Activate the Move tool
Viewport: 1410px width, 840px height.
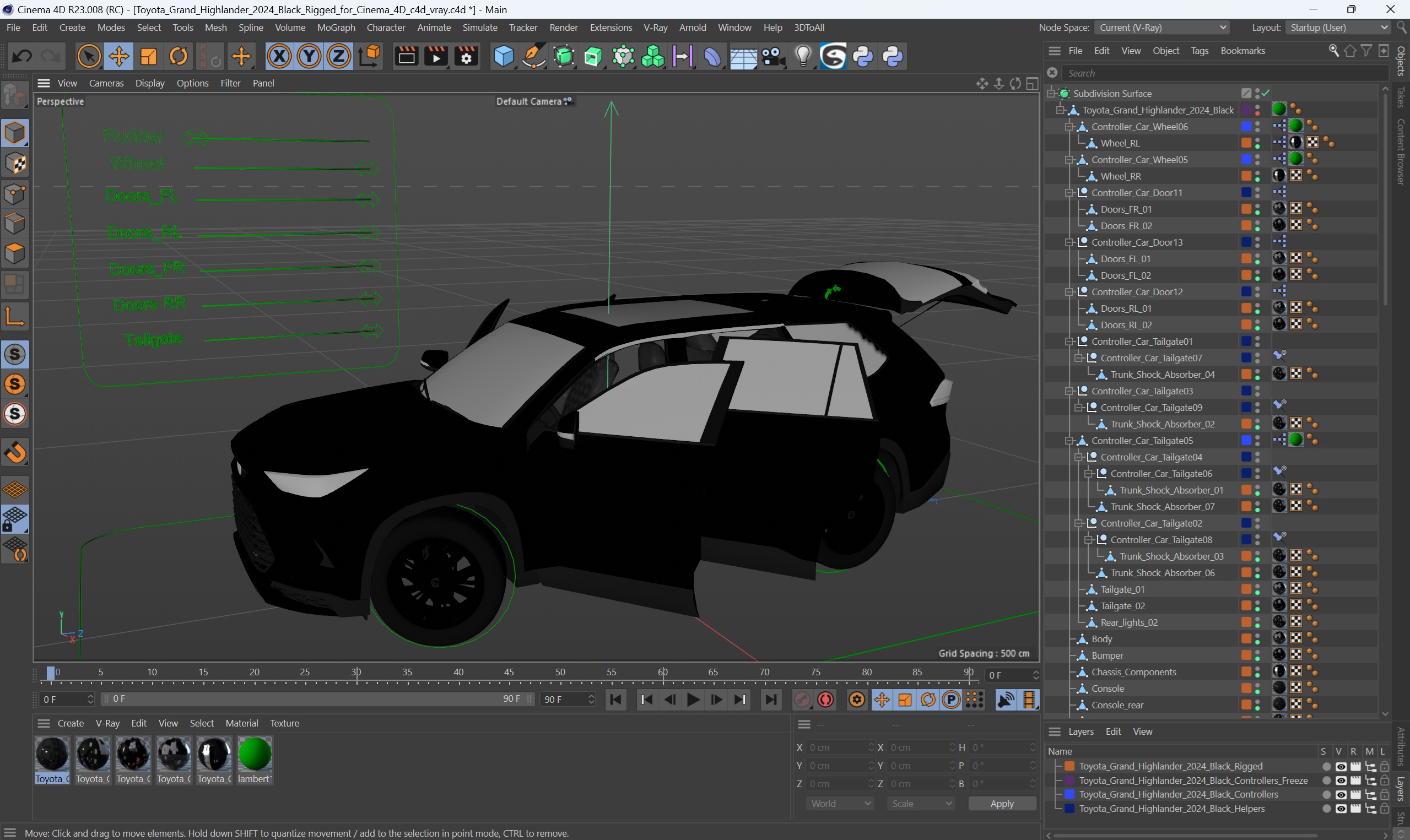tap(119, 56)
